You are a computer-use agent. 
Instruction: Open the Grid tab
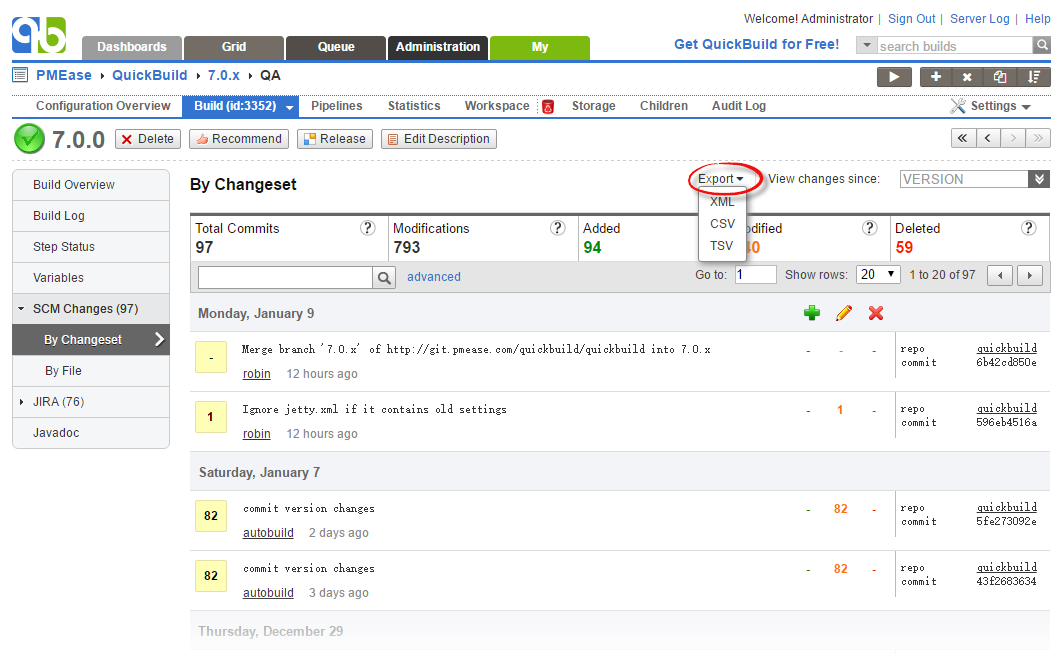pyautogui.click(x=233, y=47)
